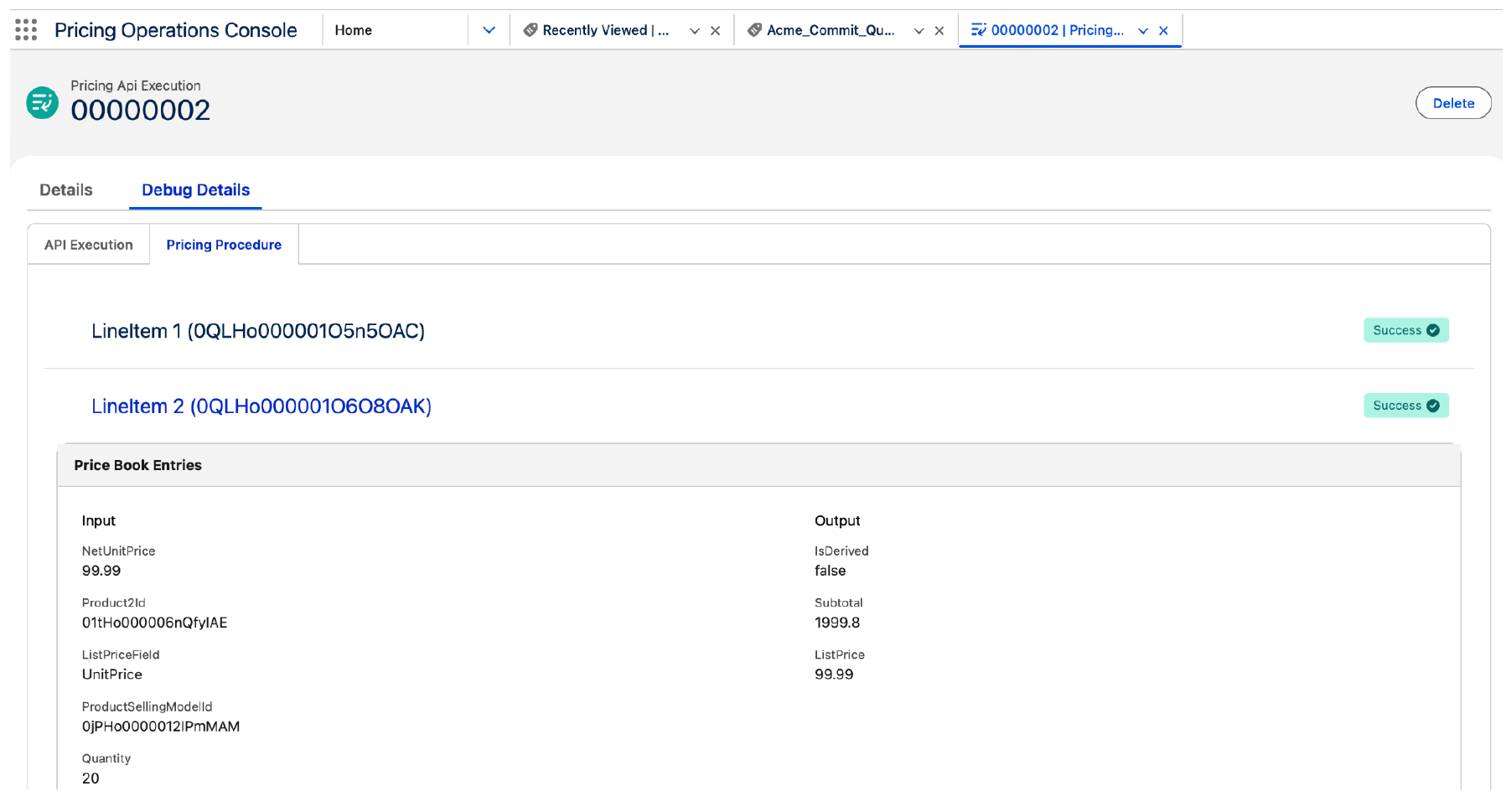Close the Acme_Commit_Qu tab

pos(939,31)
